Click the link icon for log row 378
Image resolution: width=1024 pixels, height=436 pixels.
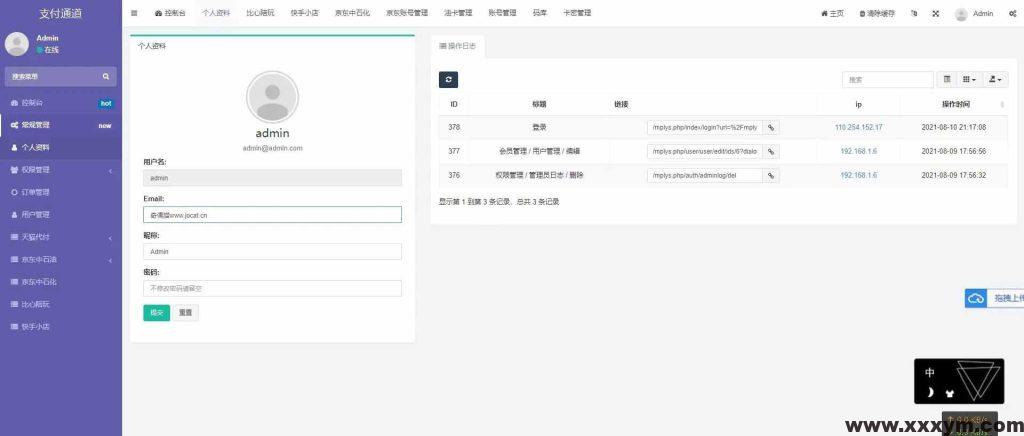coord(771,127)
